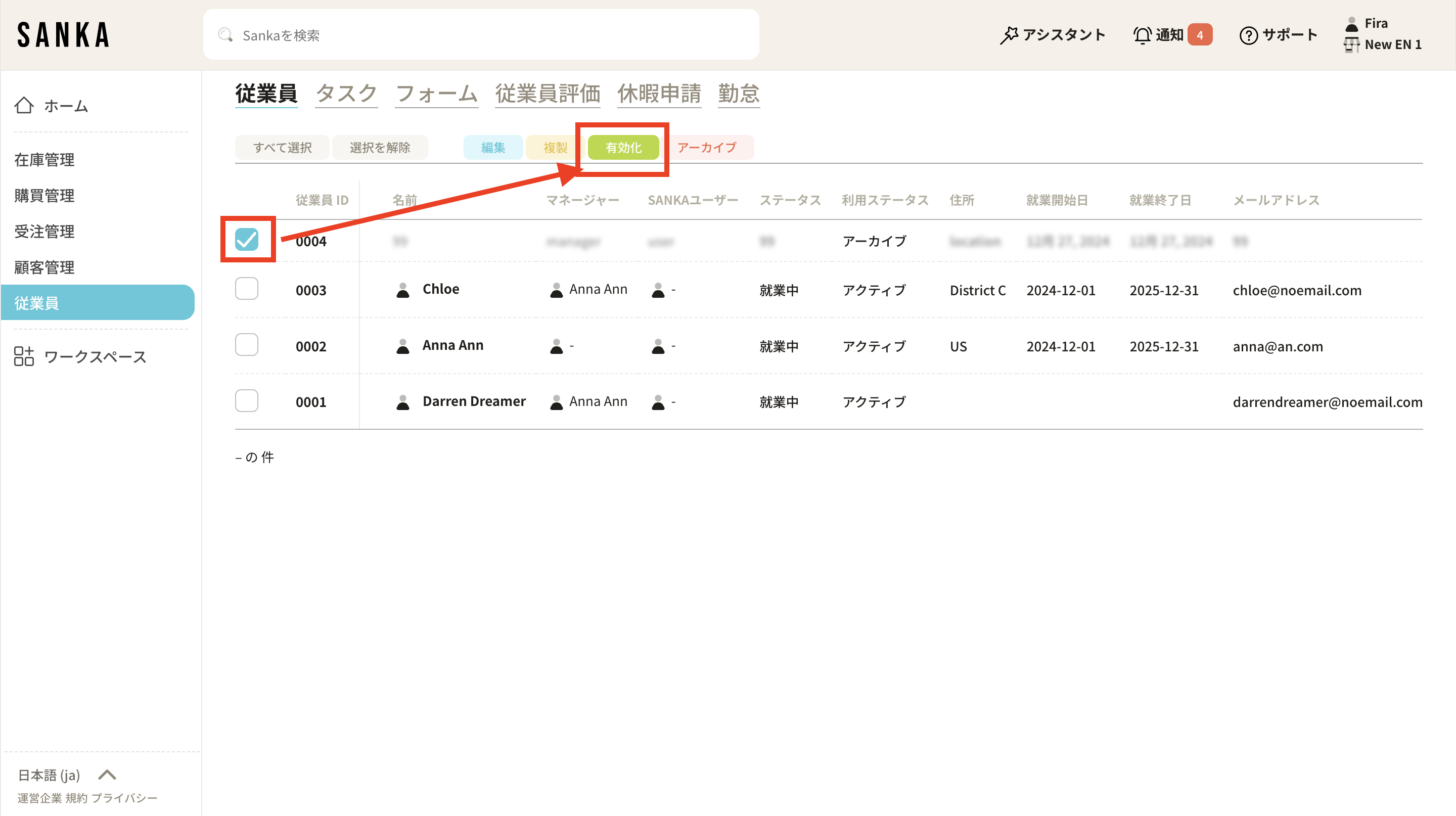Screen dimensions: 1456x816
Task: Click the Workspace grid icon
Action: point(24,356)
